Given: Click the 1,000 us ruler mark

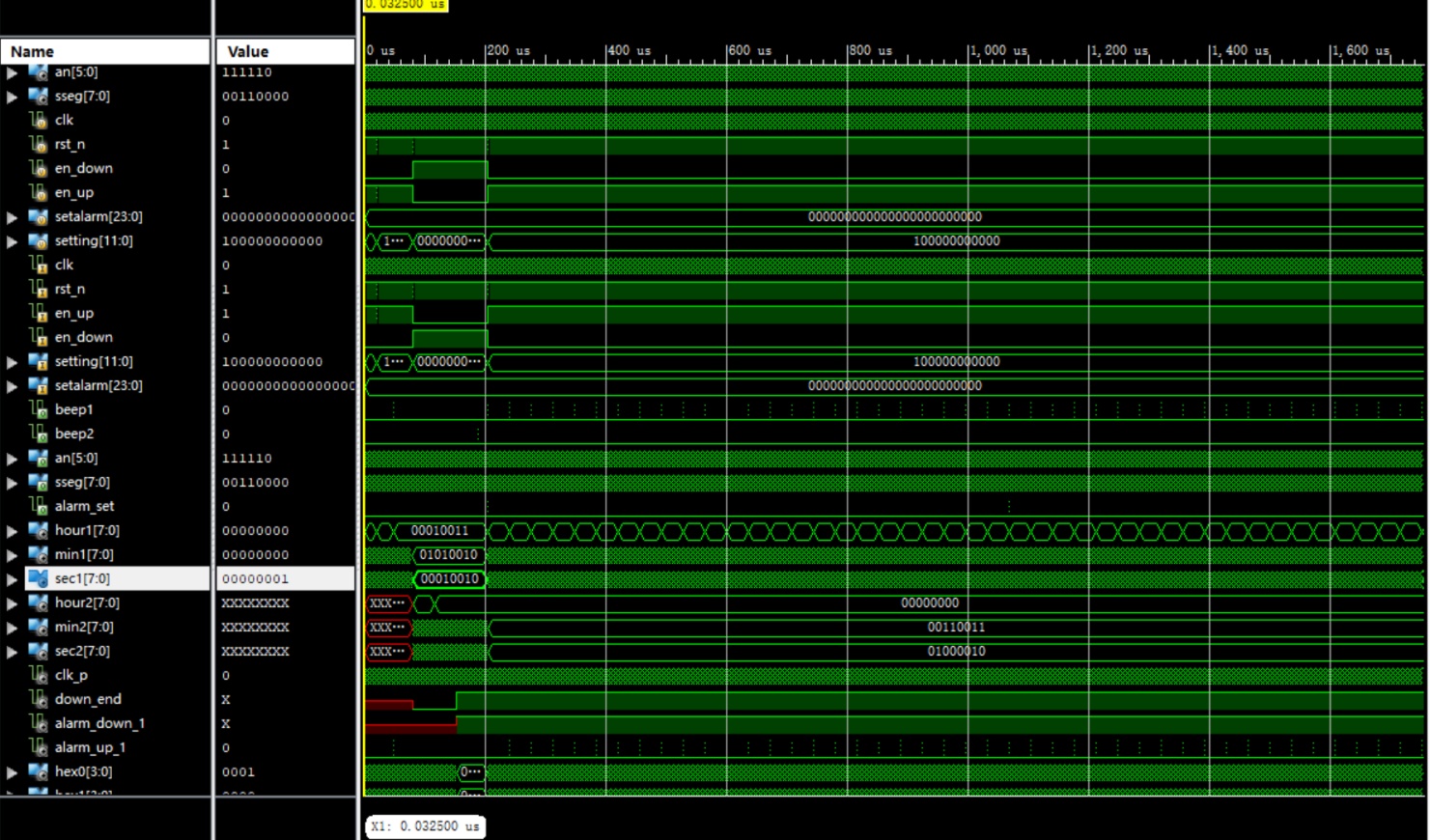Looking at the screenshot, I should (x=997, y=50).
